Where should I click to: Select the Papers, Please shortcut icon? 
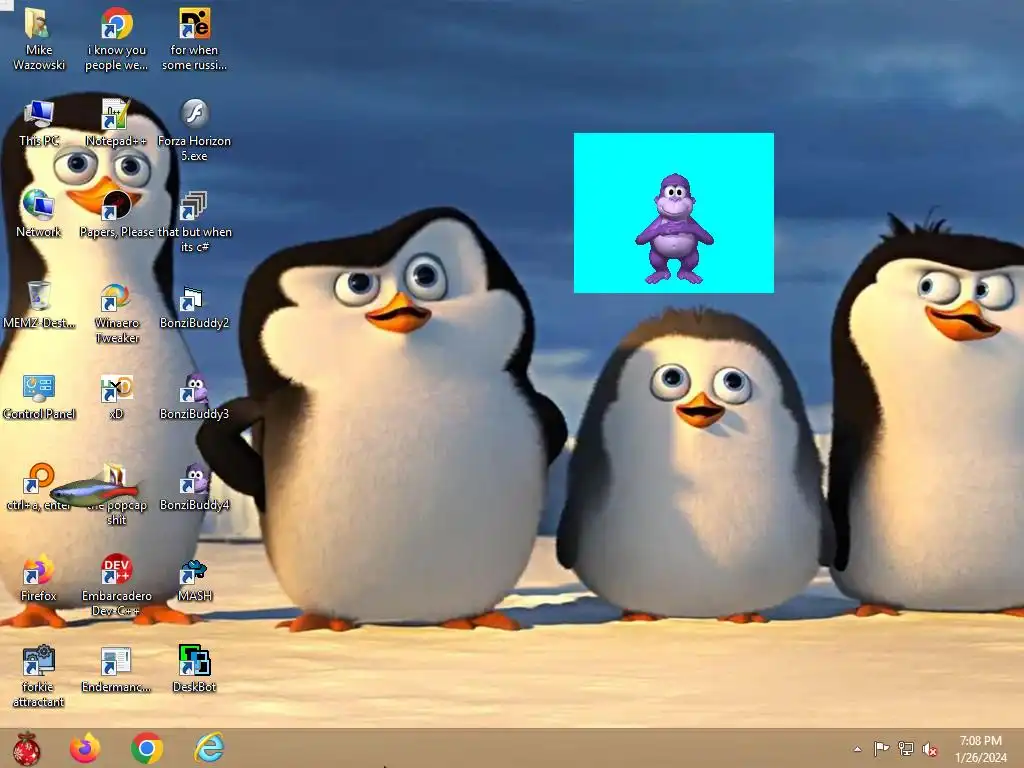[x=116, y=205]
